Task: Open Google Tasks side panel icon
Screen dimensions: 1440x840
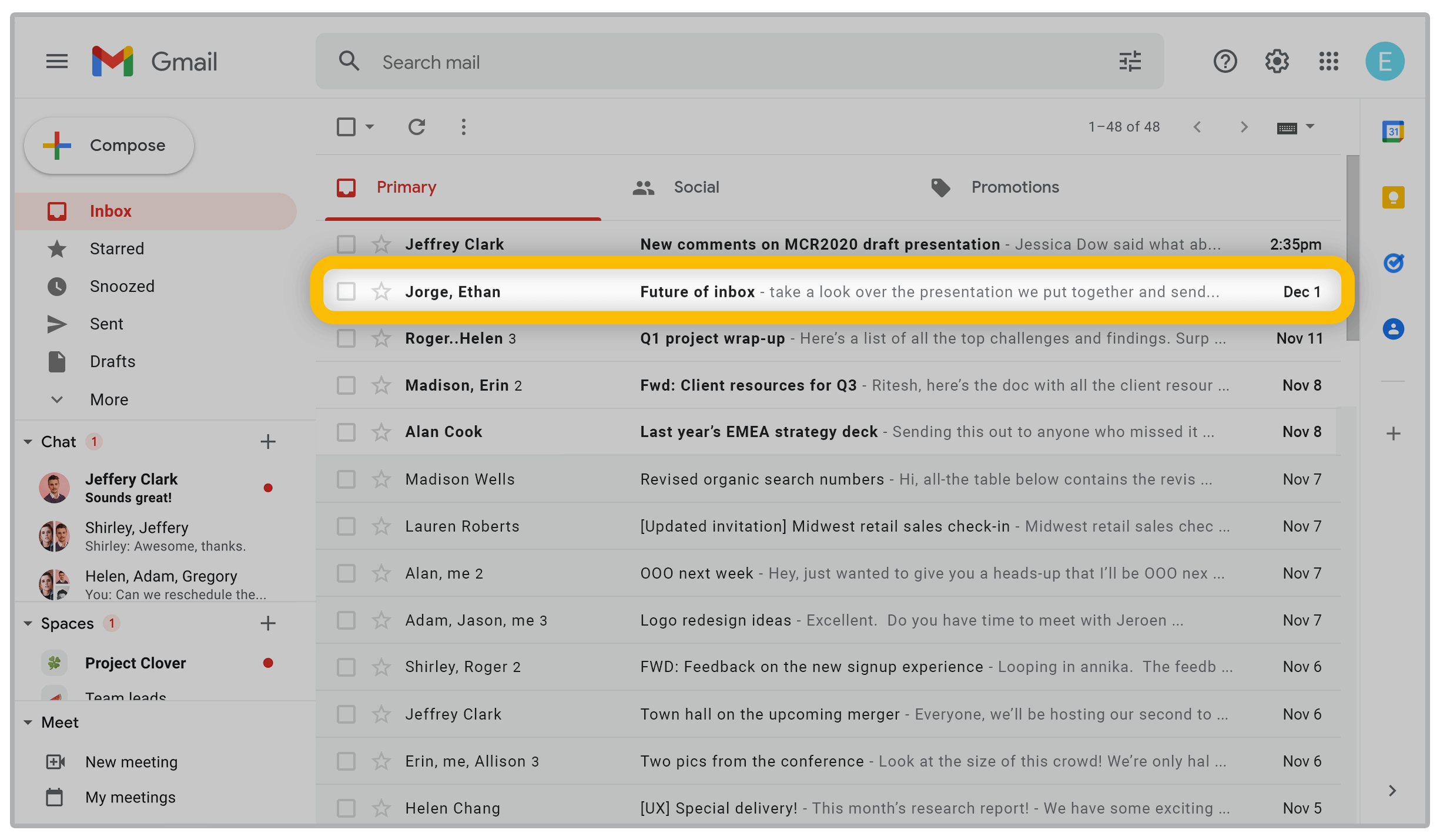Action: (1392, 263)
